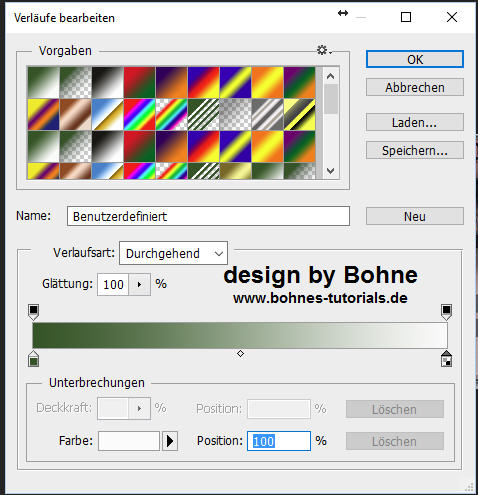Click Speichern to save gradients

tap(415, 150)
